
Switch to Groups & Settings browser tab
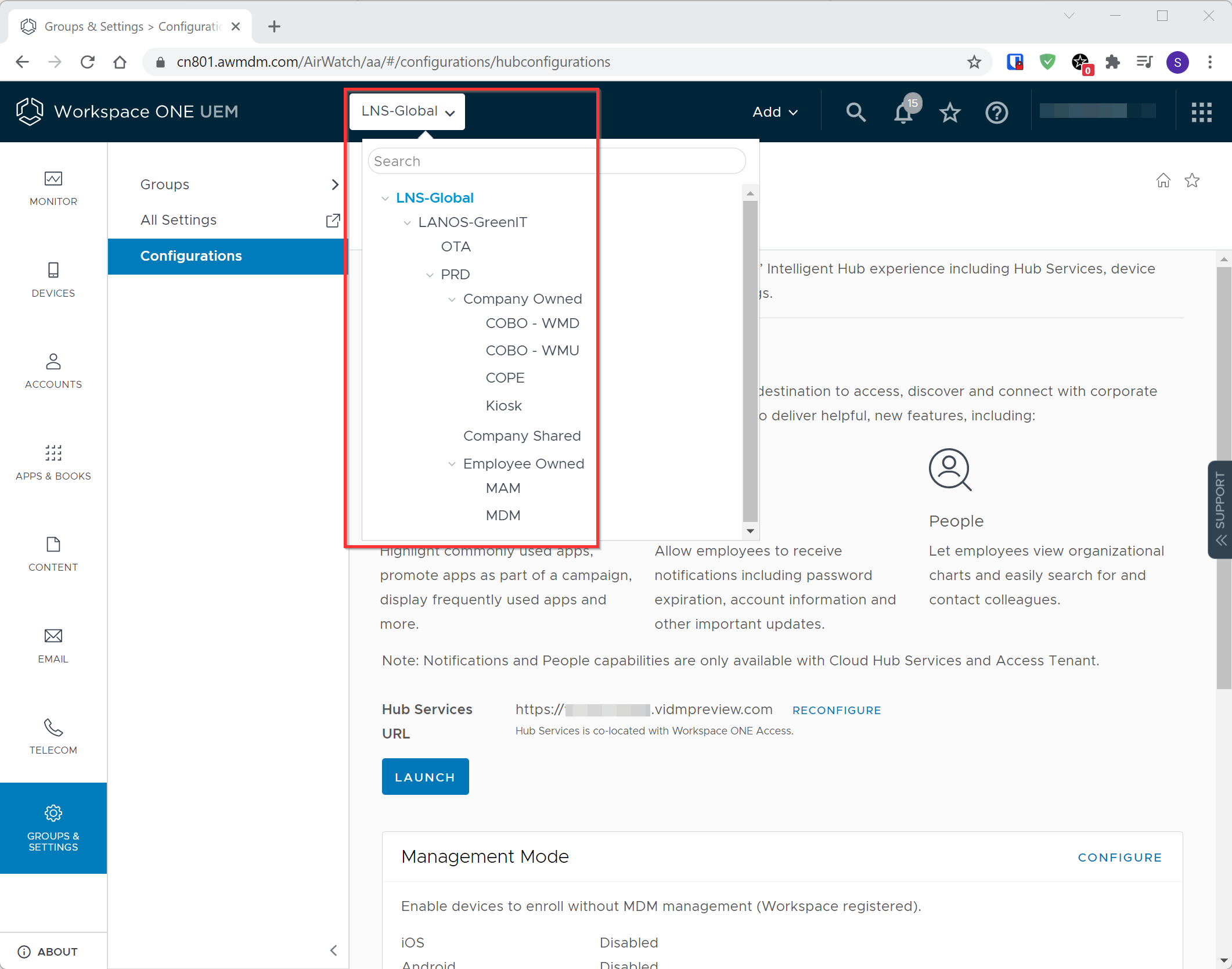(130, 27)
